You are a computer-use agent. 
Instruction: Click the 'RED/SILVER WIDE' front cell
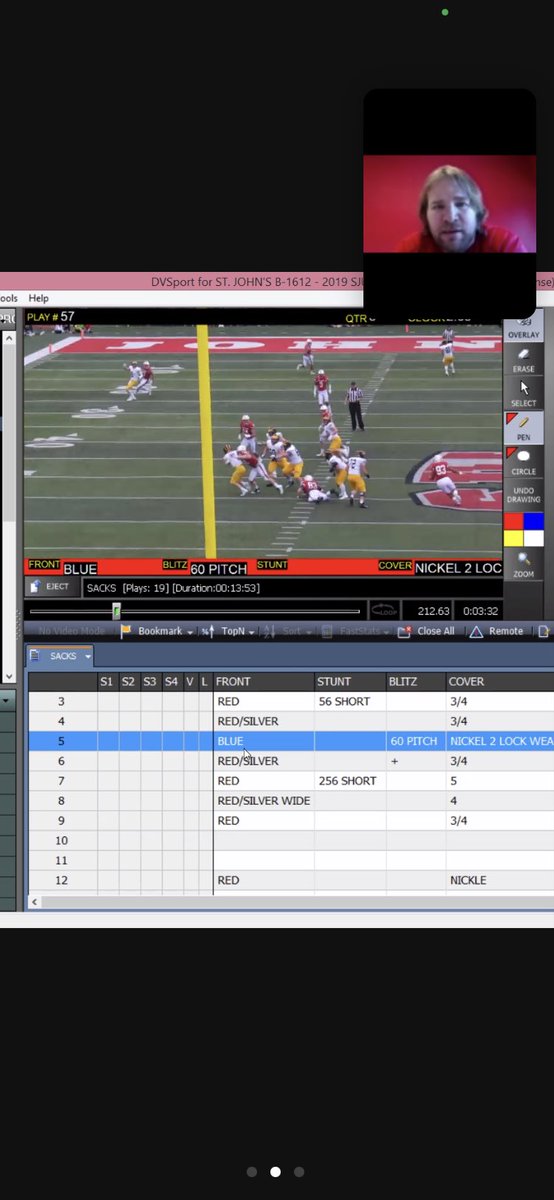click(x=263, y=801)
